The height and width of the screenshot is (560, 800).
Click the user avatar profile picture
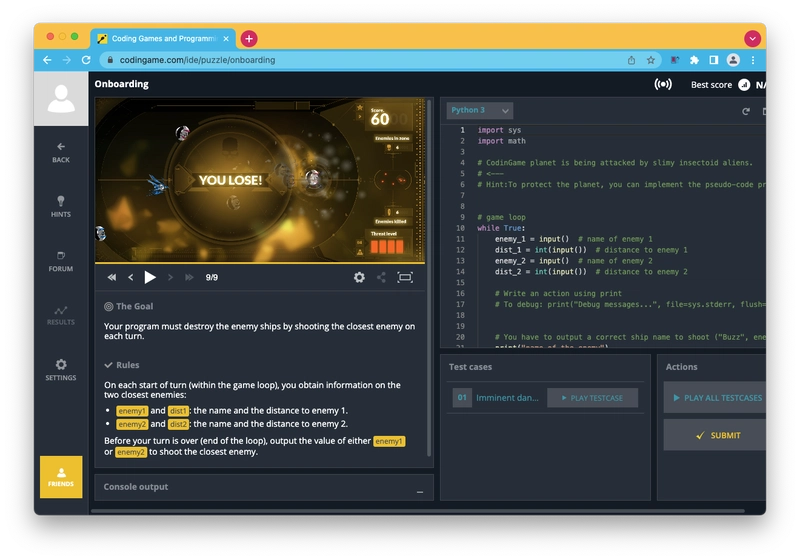pyautogui.click(x=61, y=99)
